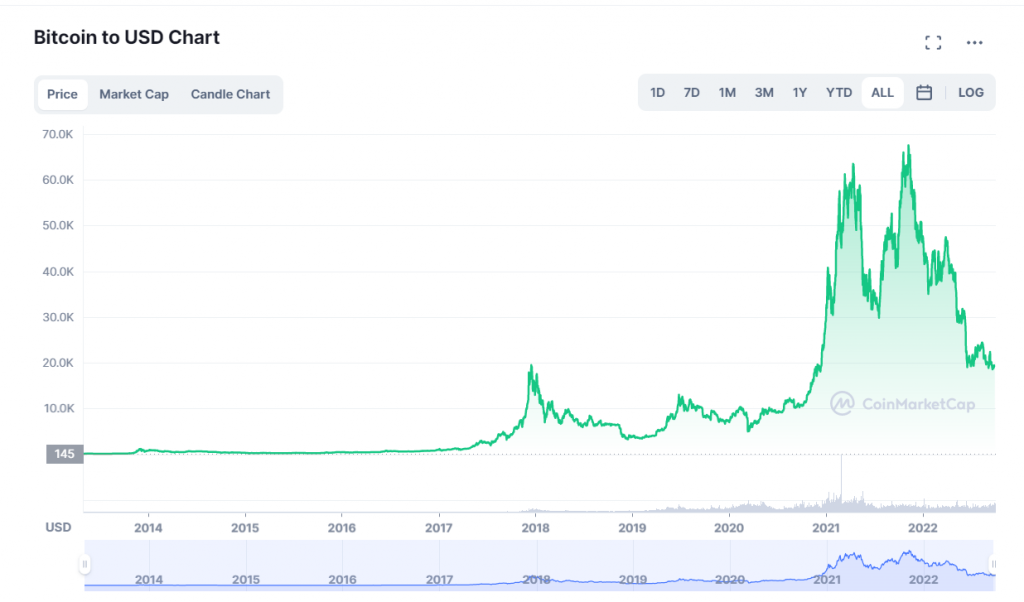The image size is (1024, 602).
Task: Select the YTD range button
Action: pyautogui.click(x=837, y=92)
